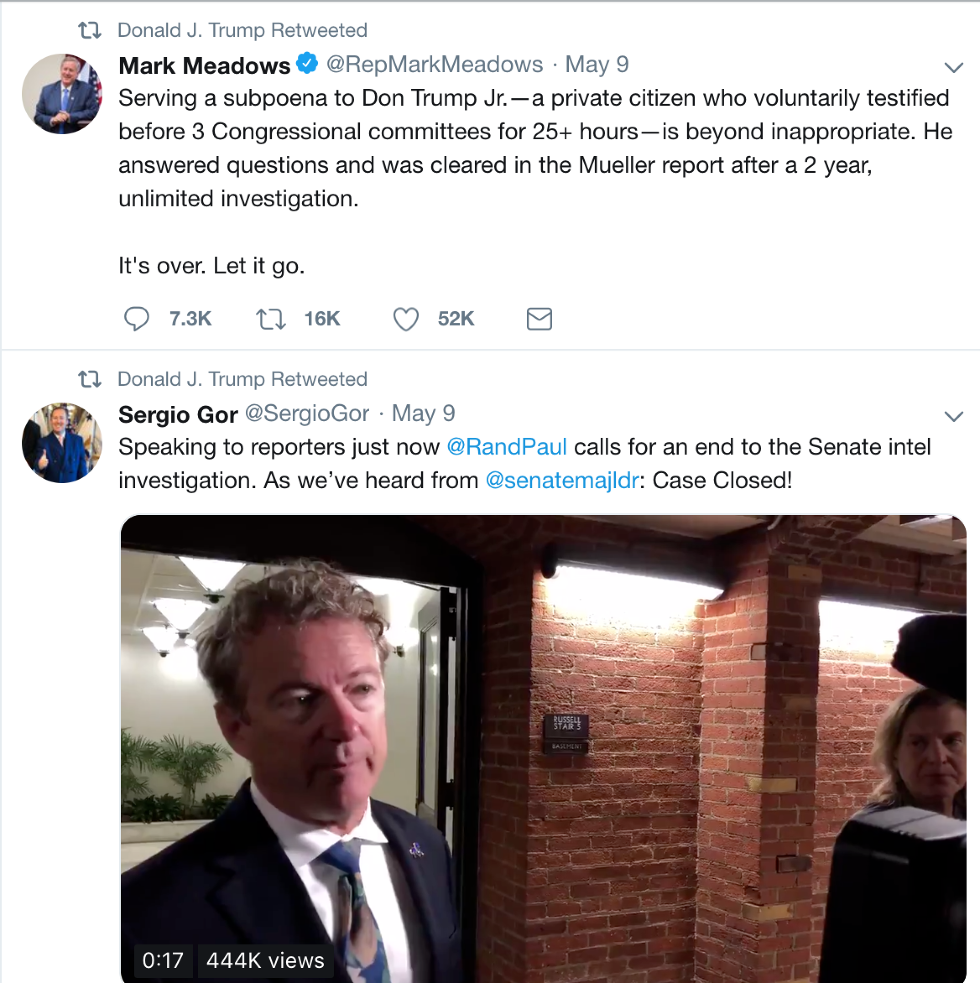Open Mark Meadows' profile picture

click(61, 94)
